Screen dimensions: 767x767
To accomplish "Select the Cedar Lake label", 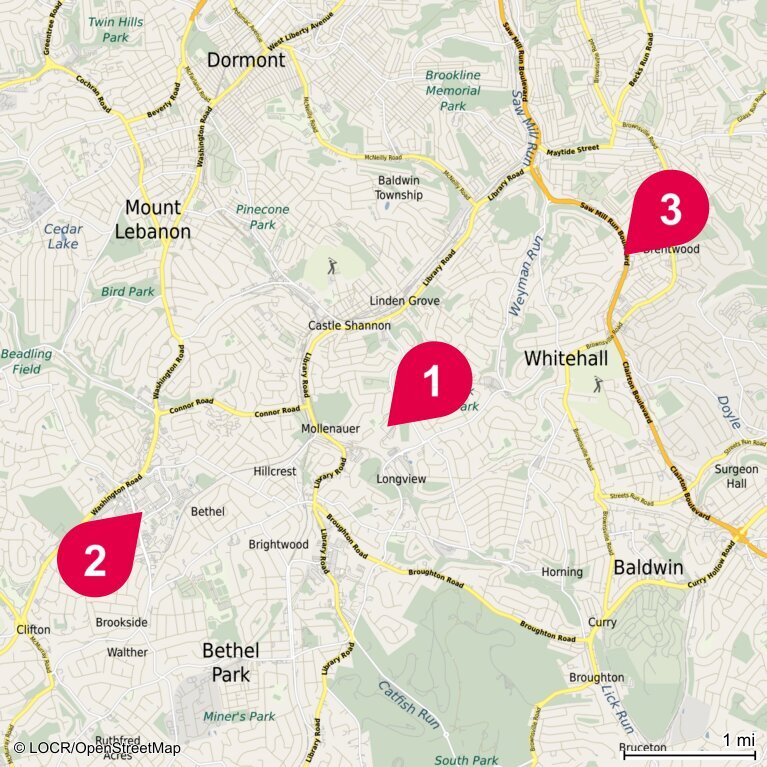I will [x=63, y=236].
